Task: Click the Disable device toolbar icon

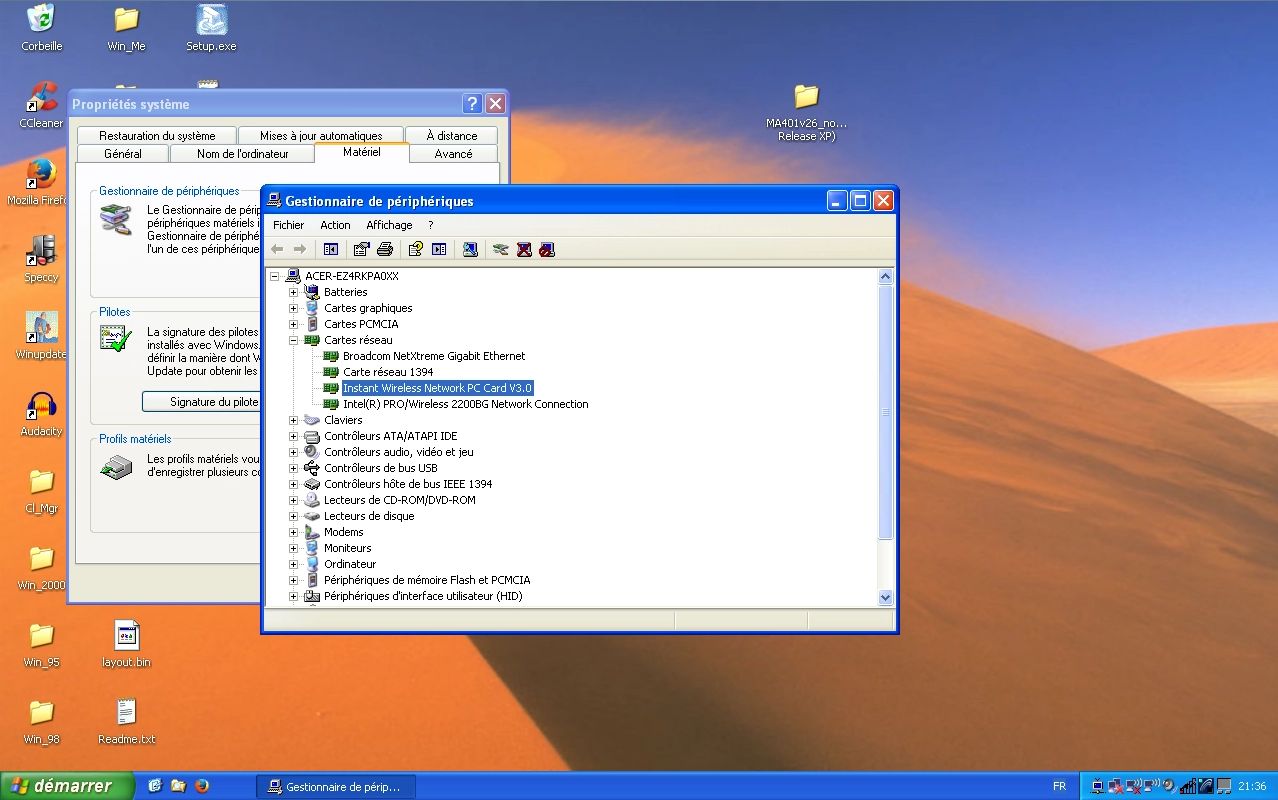Action: coord(546,249)
